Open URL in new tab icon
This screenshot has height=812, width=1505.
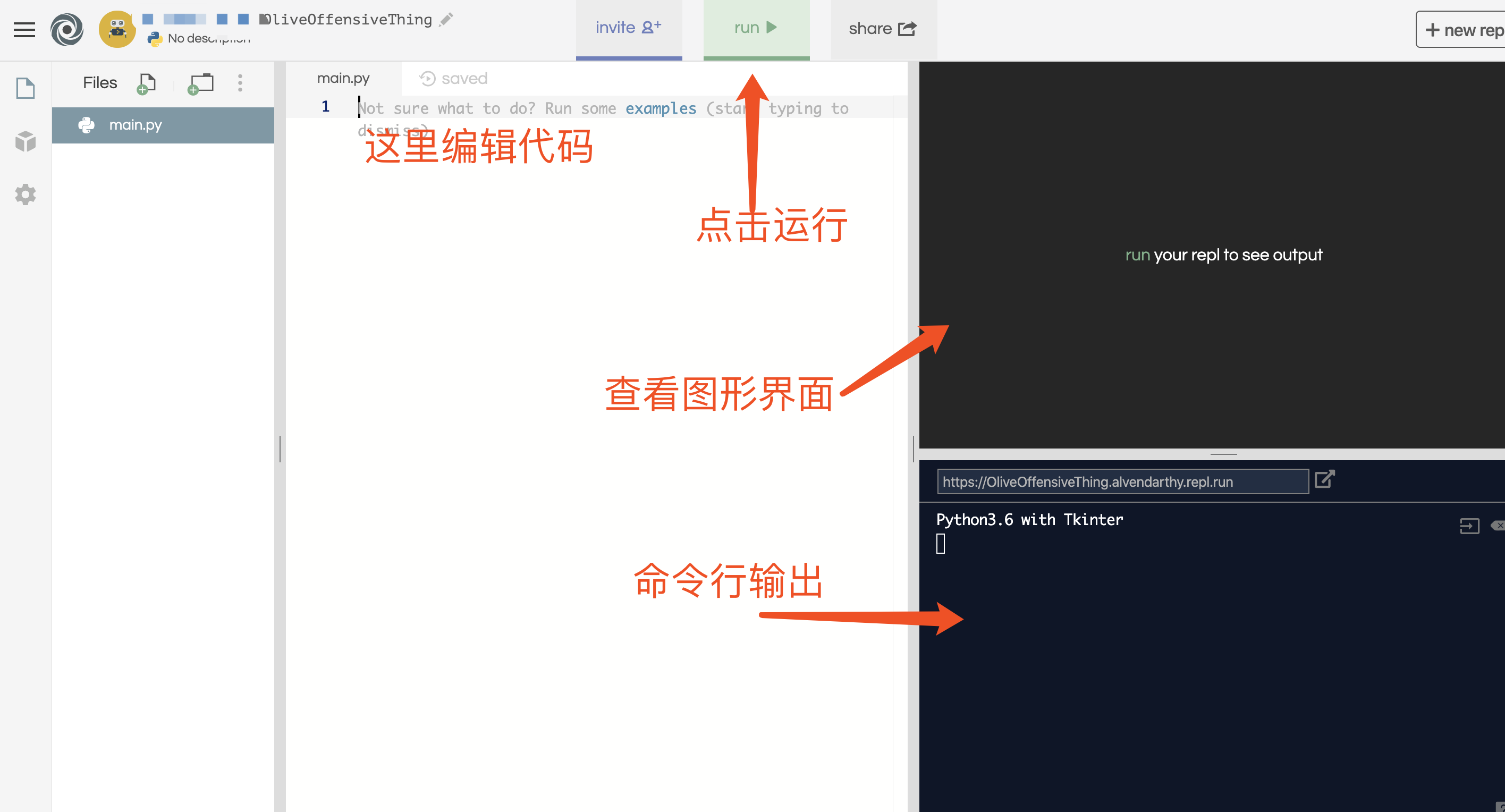(1324, 480)
